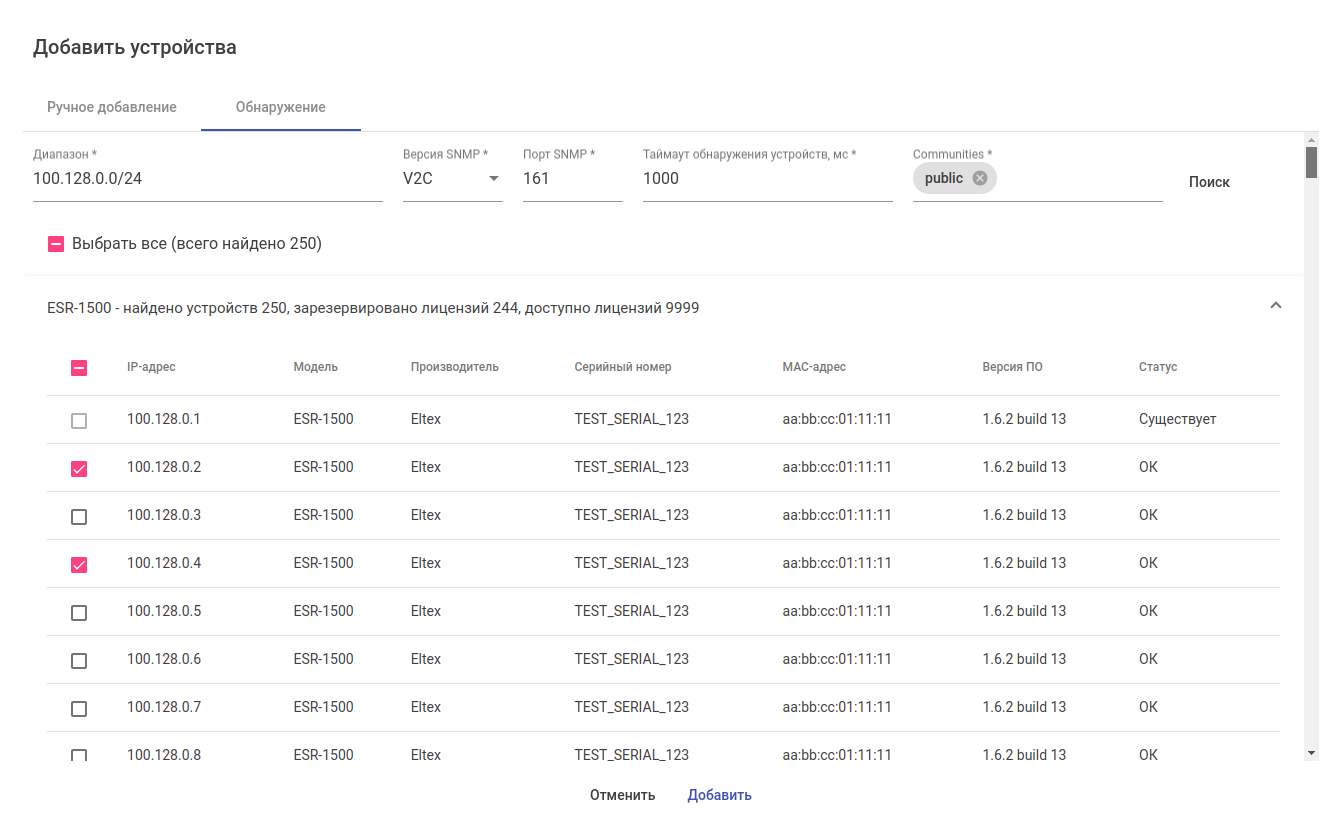Open the SNMP version dropdown

[452, 179]
